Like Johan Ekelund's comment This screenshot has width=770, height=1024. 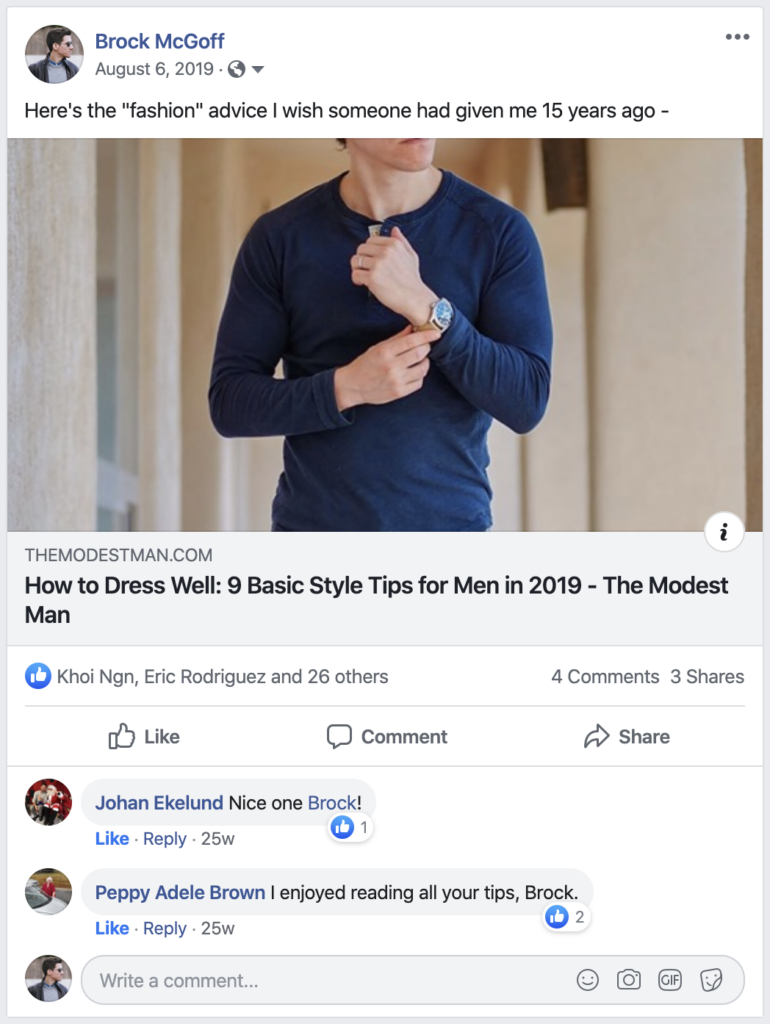(x=112, y=839)
